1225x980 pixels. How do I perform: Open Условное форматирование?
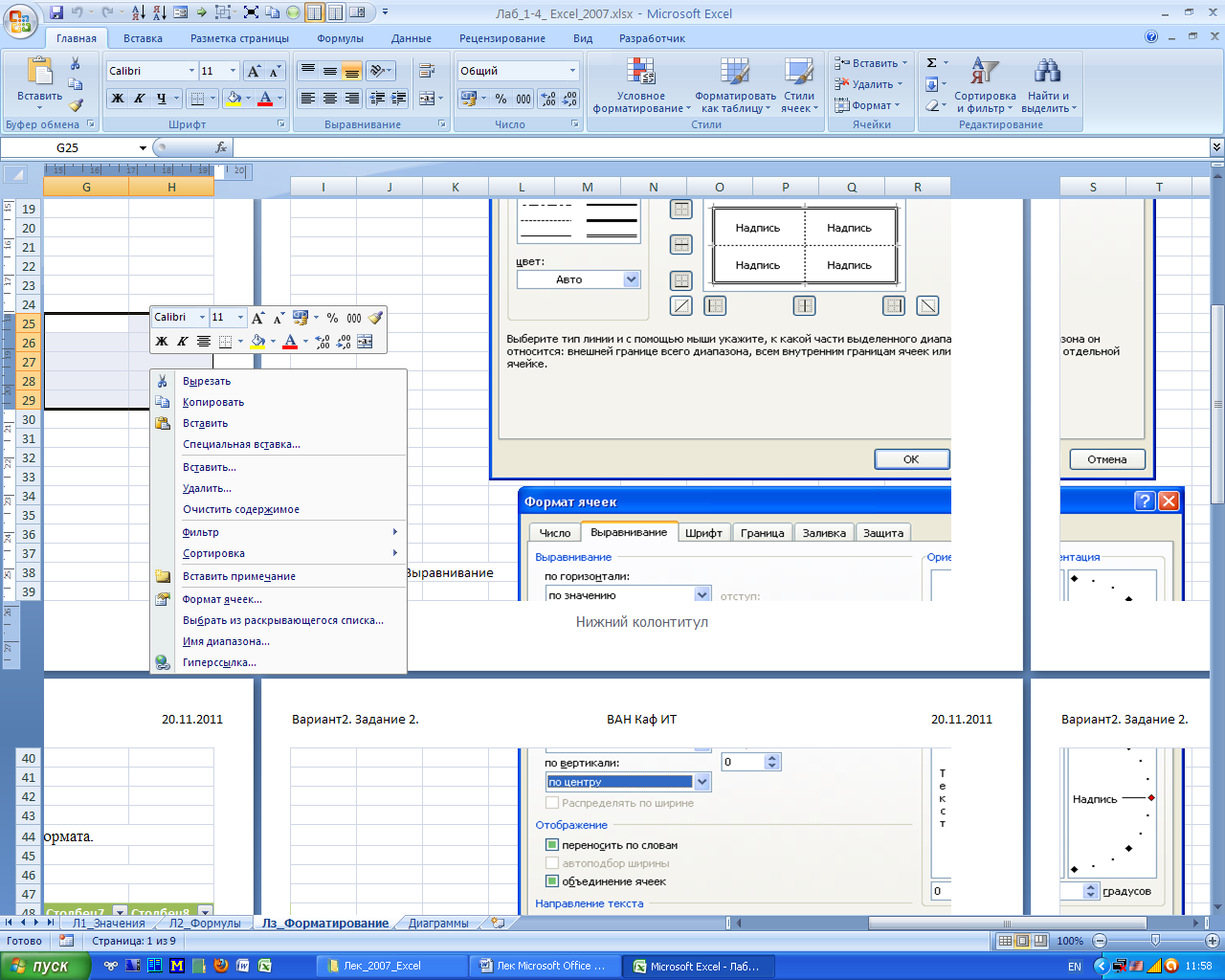click(640, 85)
